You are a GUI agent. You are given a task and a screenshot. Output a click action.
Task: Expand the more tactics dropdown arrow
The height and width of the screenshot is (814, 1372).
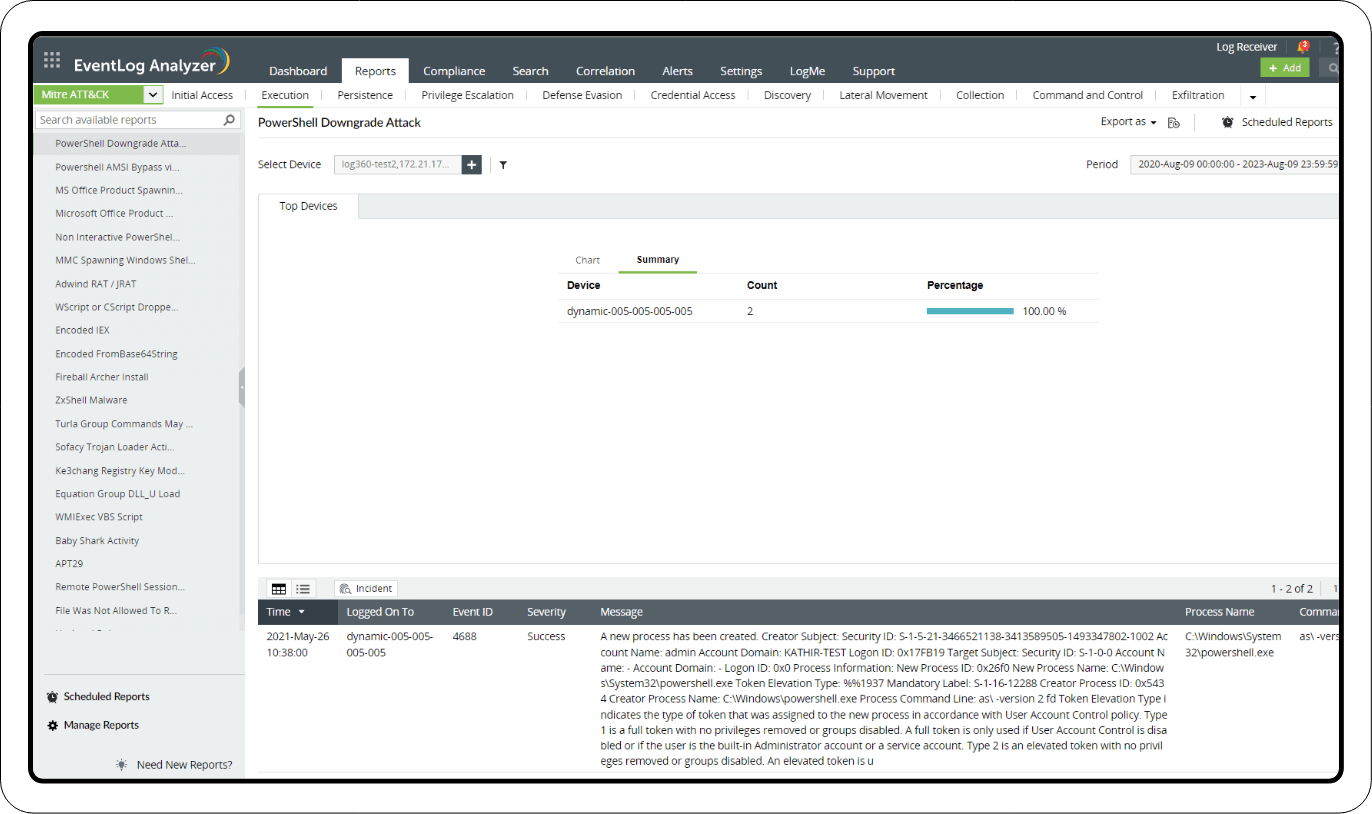click(x=1253, y=97)
